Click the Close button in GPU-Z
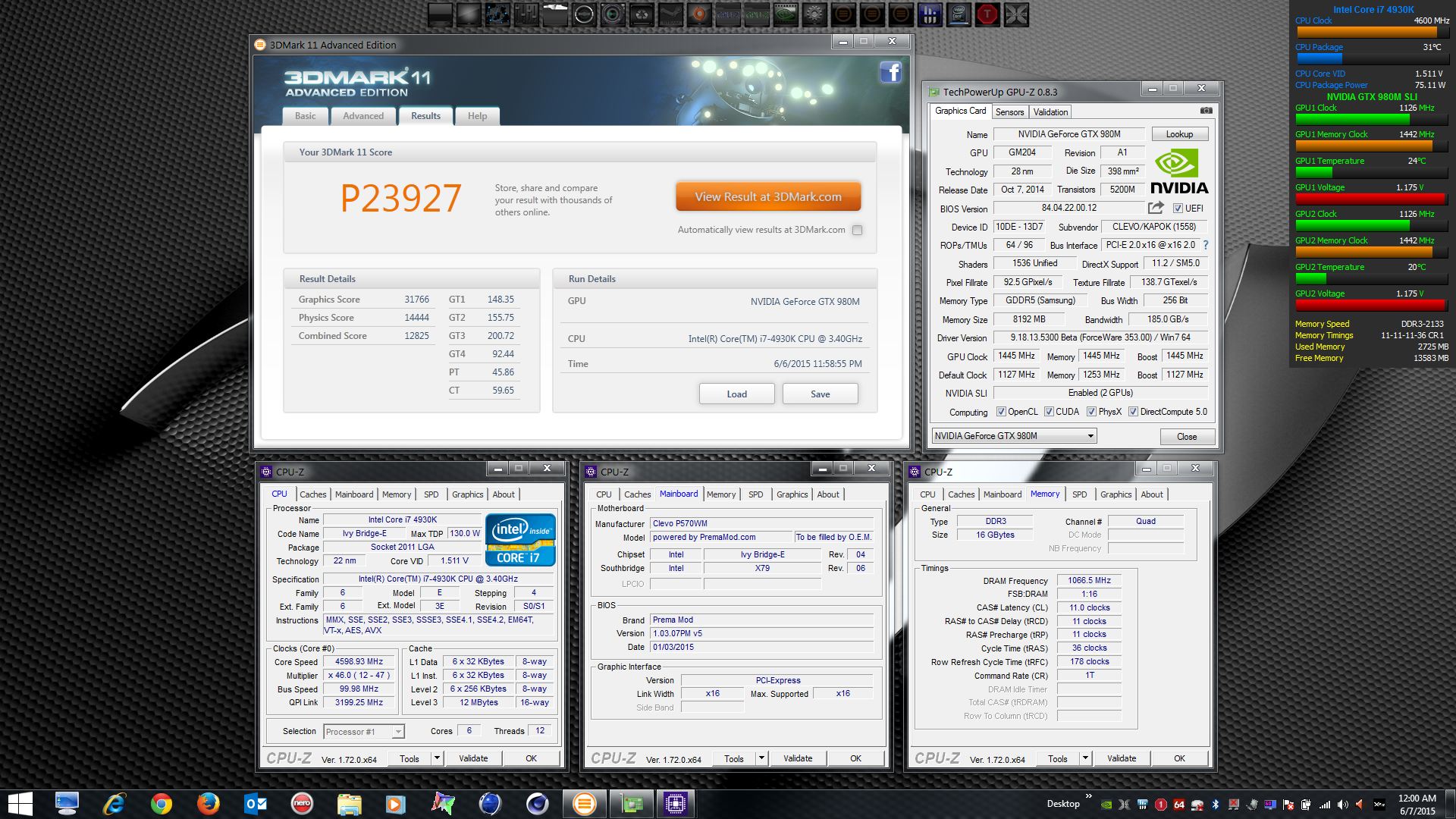The width and height of the screenshot is (1456, 819). 1187,437
